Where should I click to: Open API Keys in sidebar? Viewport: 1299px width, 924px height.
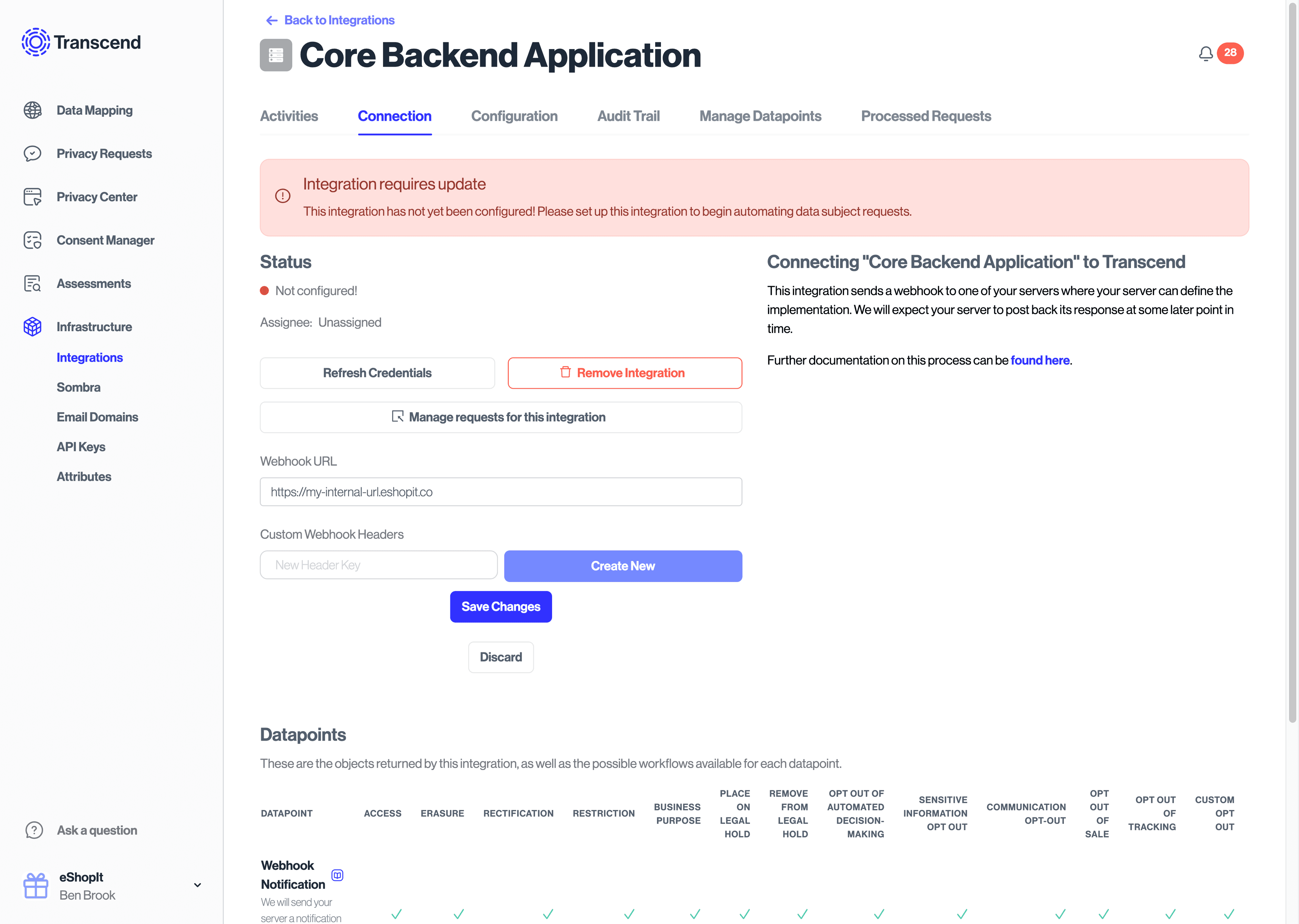81,447
